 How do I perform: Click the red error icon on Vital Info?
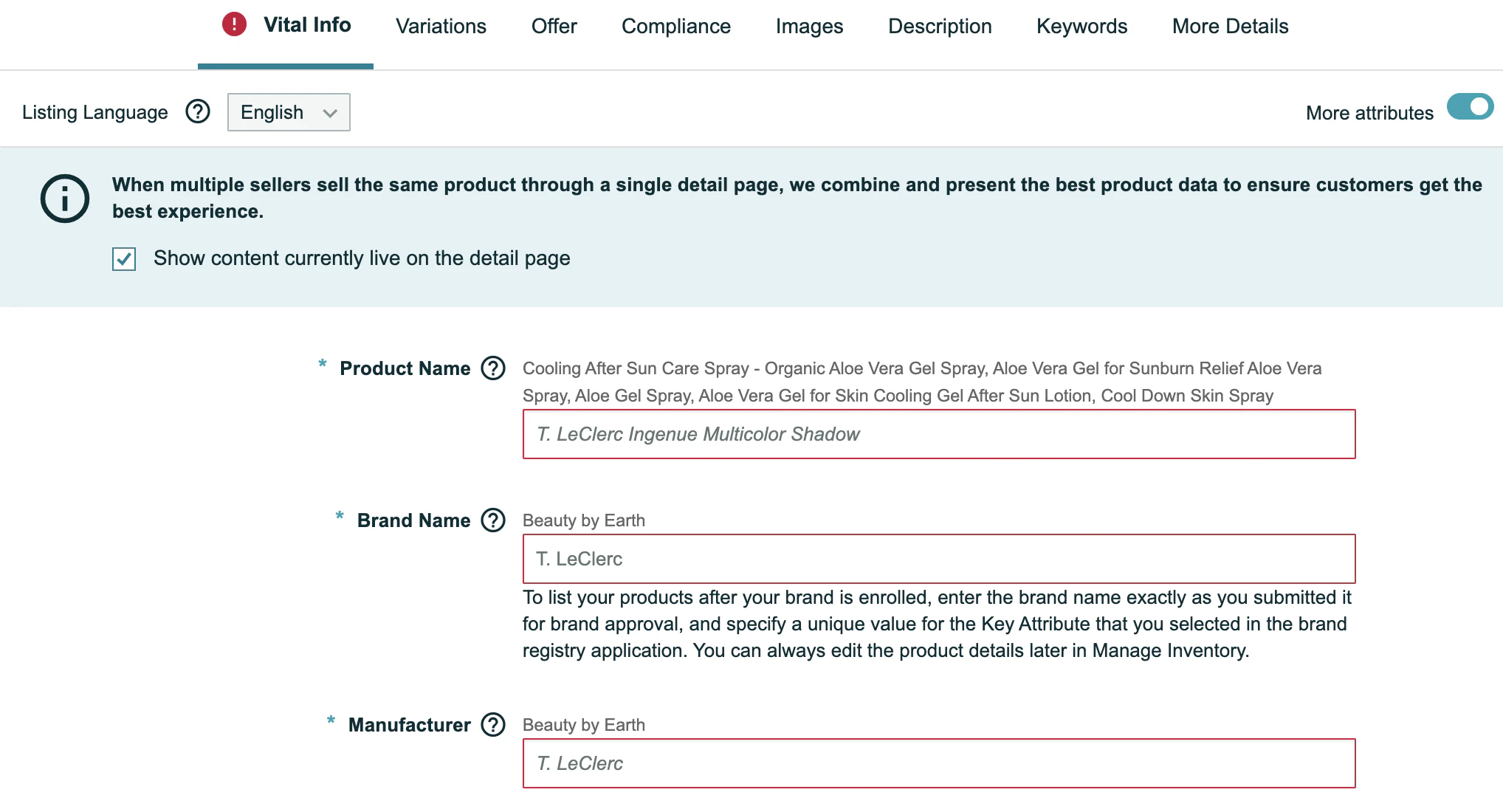point(234,24)
